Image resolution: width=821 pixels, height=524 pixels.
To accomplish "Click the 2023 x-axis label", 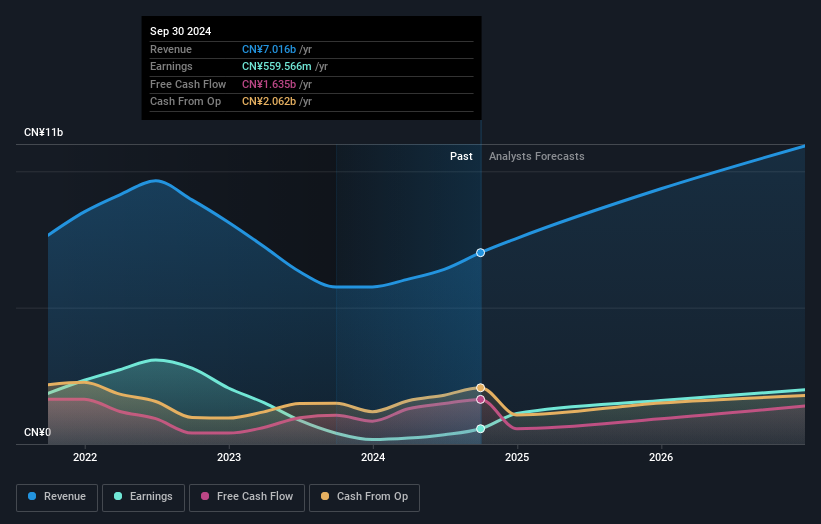I will [x=229, y=457].
